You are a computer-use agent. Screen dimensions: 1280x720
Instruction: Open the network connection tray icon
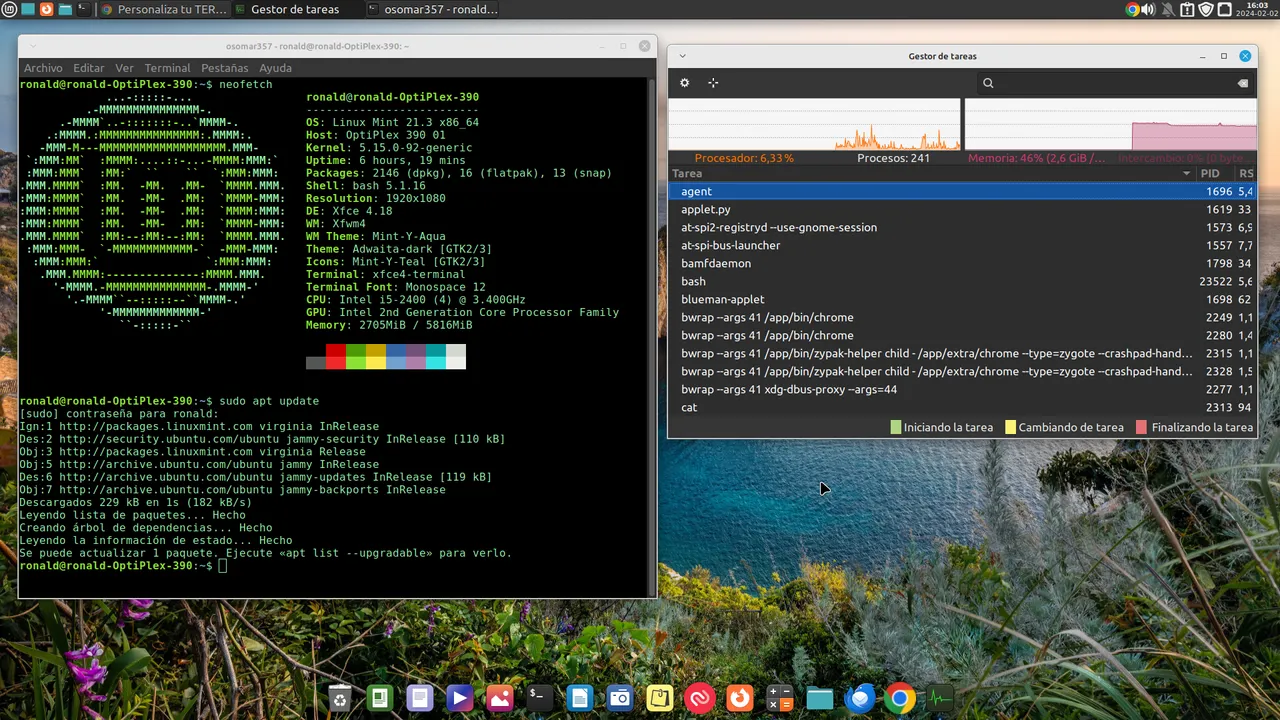point(1225,9)
